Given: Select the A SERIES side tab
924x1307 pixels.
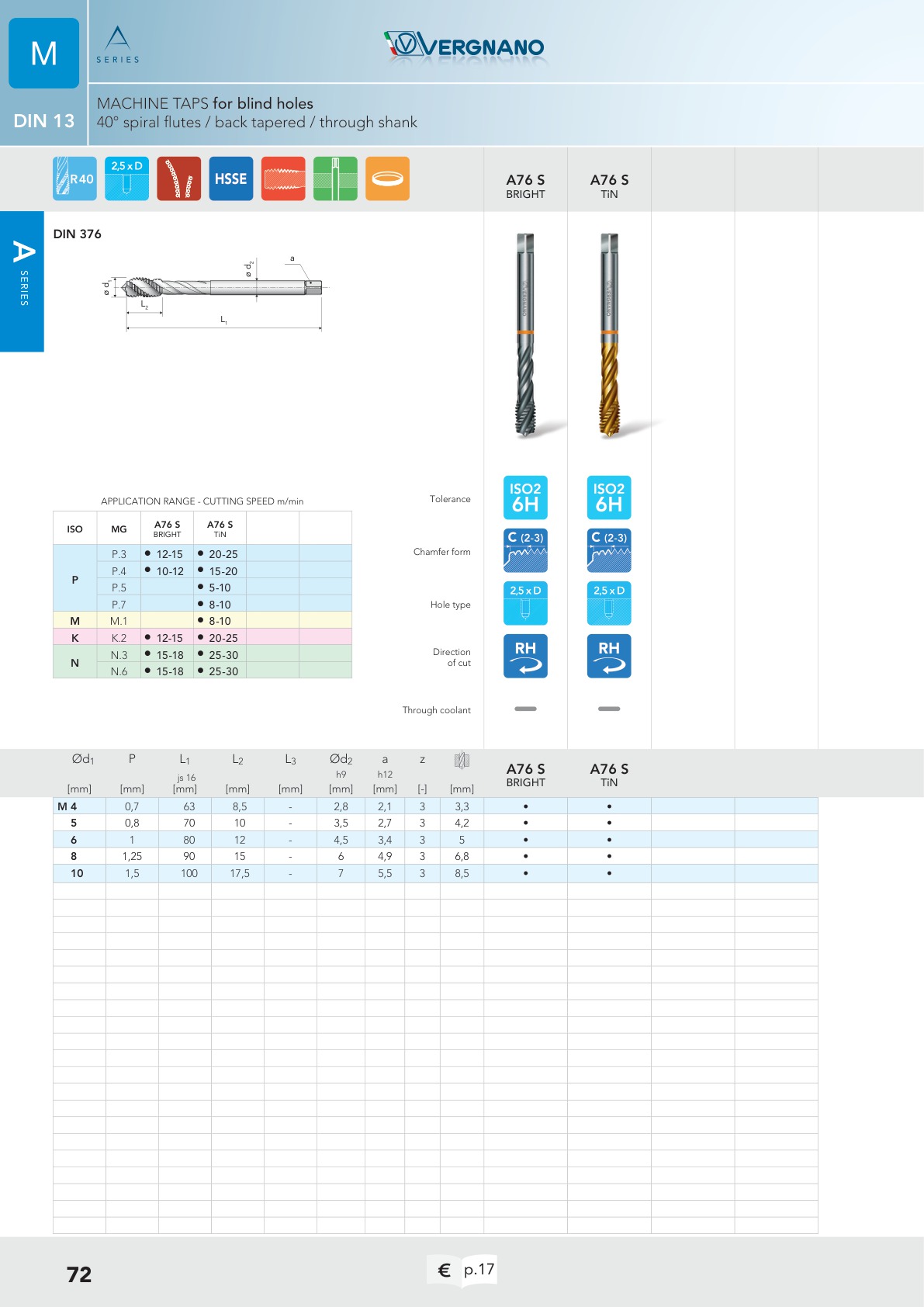Looking at the screenshot, I should point(22,281).
